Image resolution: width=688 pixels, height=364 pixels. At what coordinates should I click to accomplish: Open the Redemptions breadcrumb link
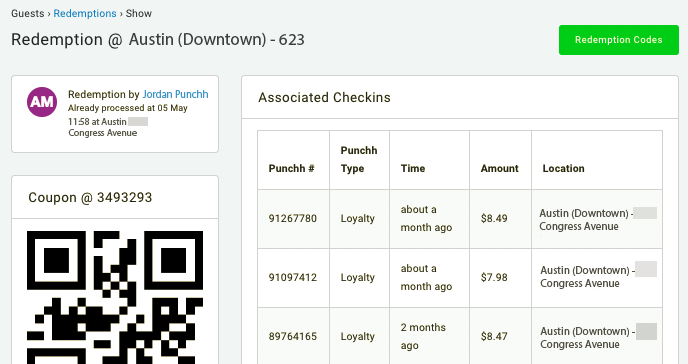tap(85, 14)
